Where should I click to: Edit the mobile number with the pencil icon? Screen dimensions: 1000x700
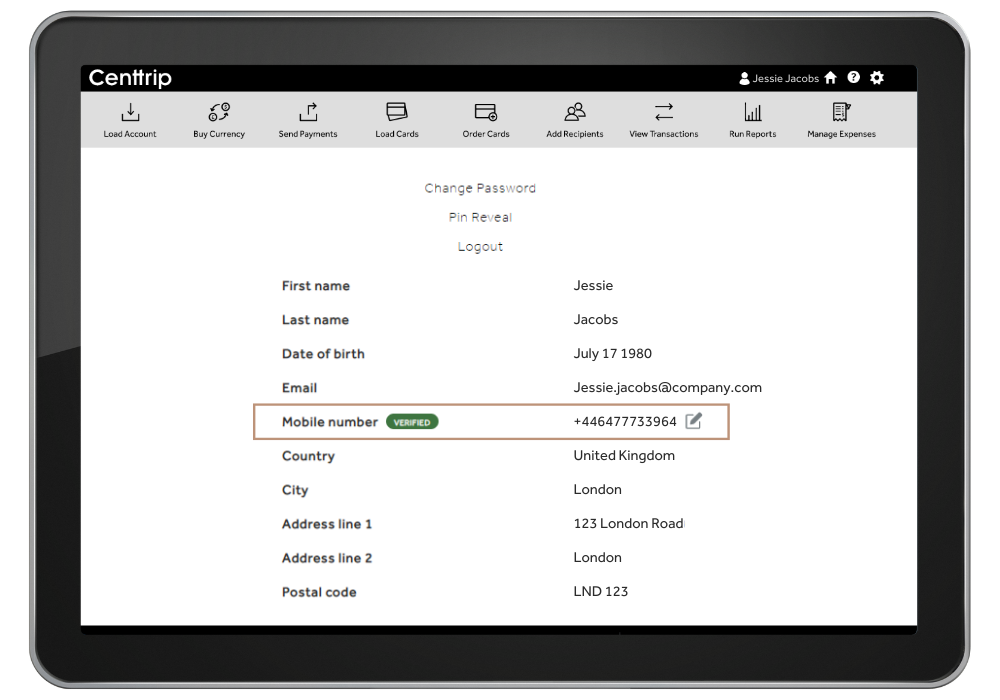[x=693, y=421]
